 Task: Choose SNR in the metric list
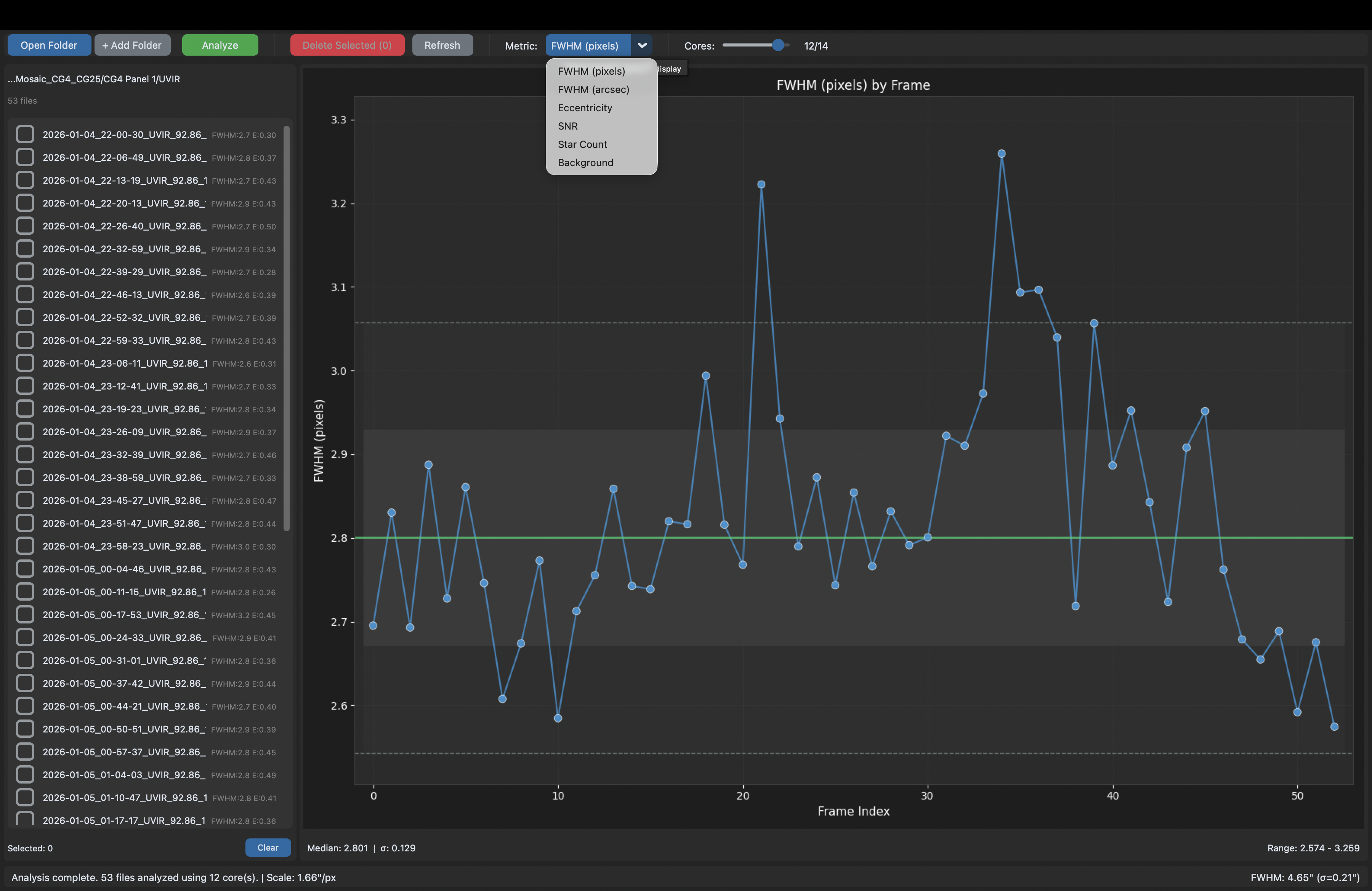(x=567, y=126)
